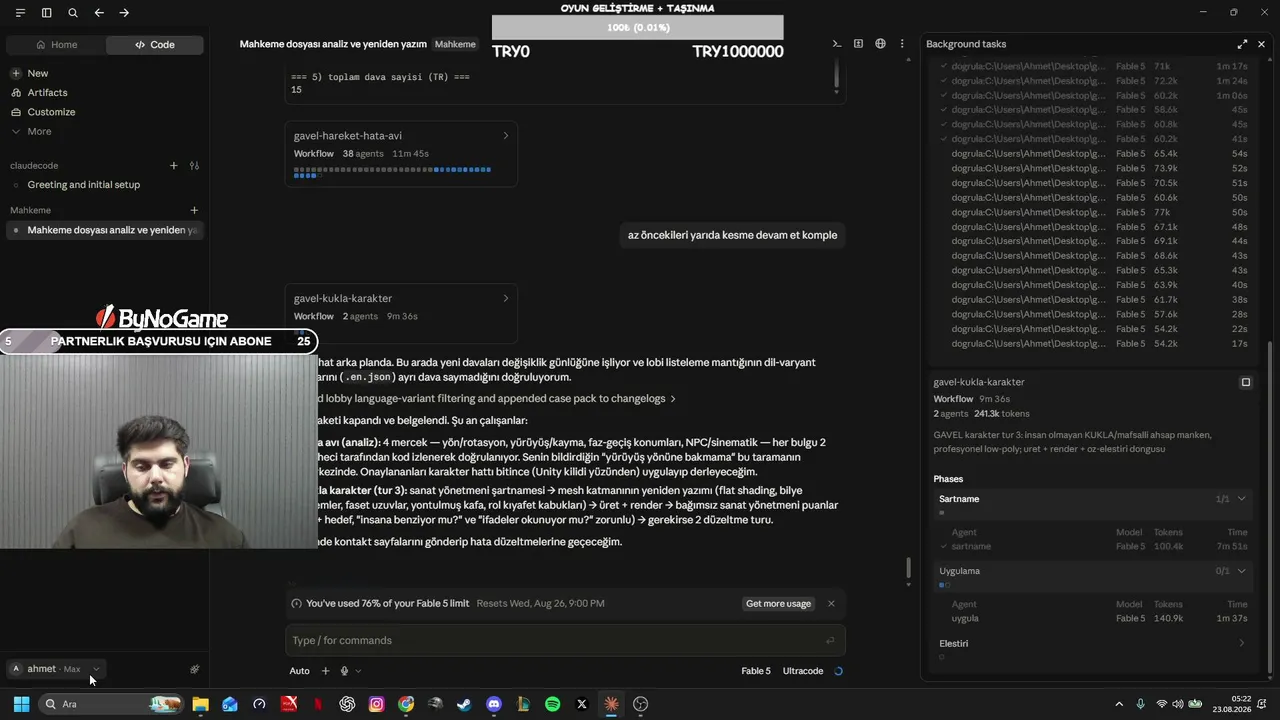Click the 100% donation progress bar
The height and width of the screenshot is (720, 1280).
pos(637,27)
